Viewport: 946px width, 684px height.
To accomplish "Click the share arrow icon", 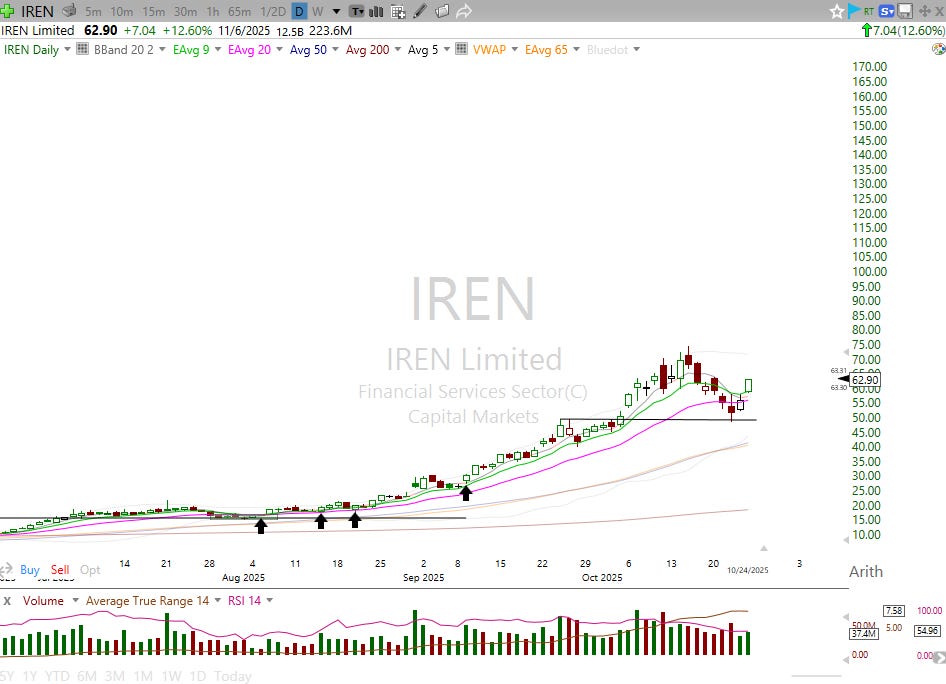I will (x=463, y=11).
